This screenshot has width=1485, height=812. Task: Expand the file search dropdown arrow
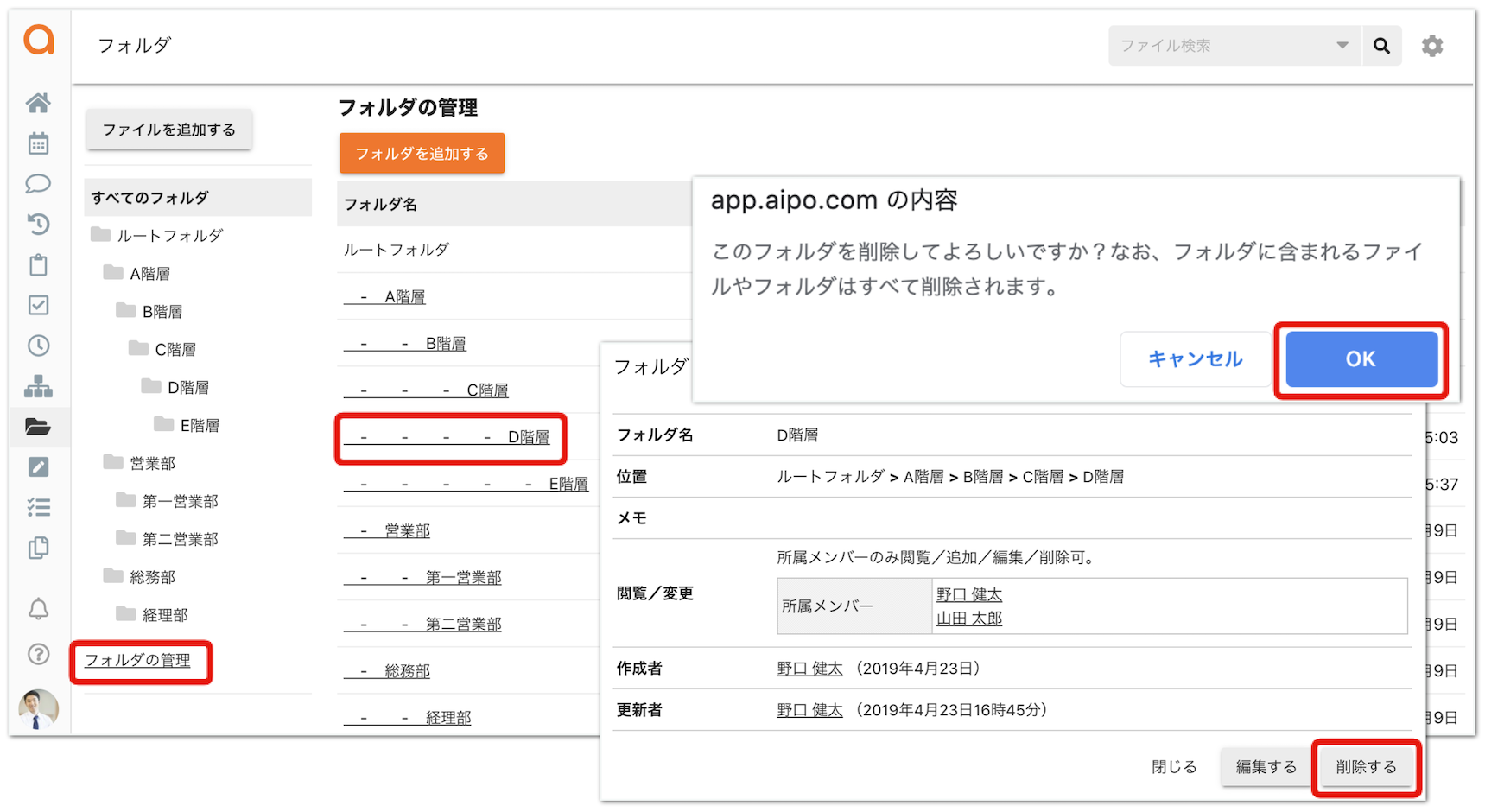1342,46
